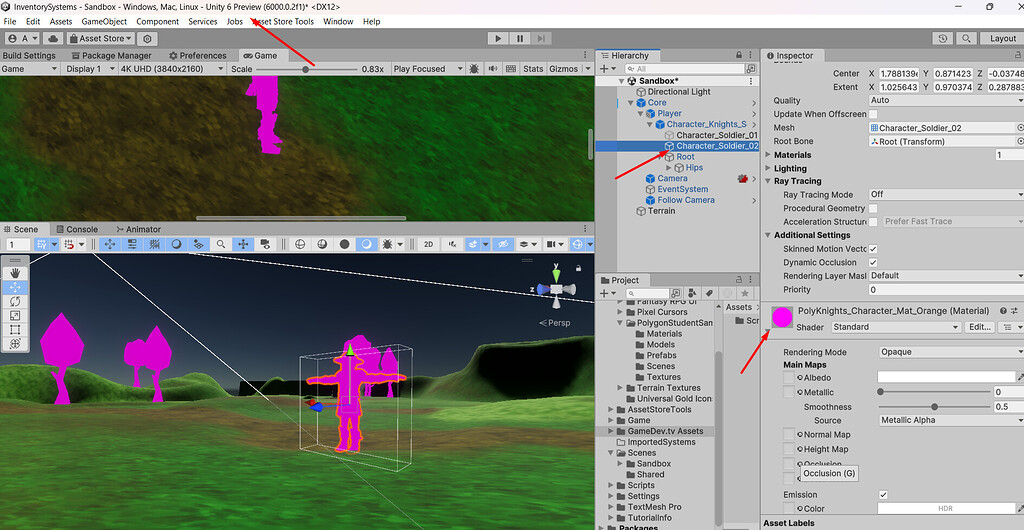1024x530 pixels.
Task: Enable Update When Offscreen checkbox
Action: [x=873, y=114]
